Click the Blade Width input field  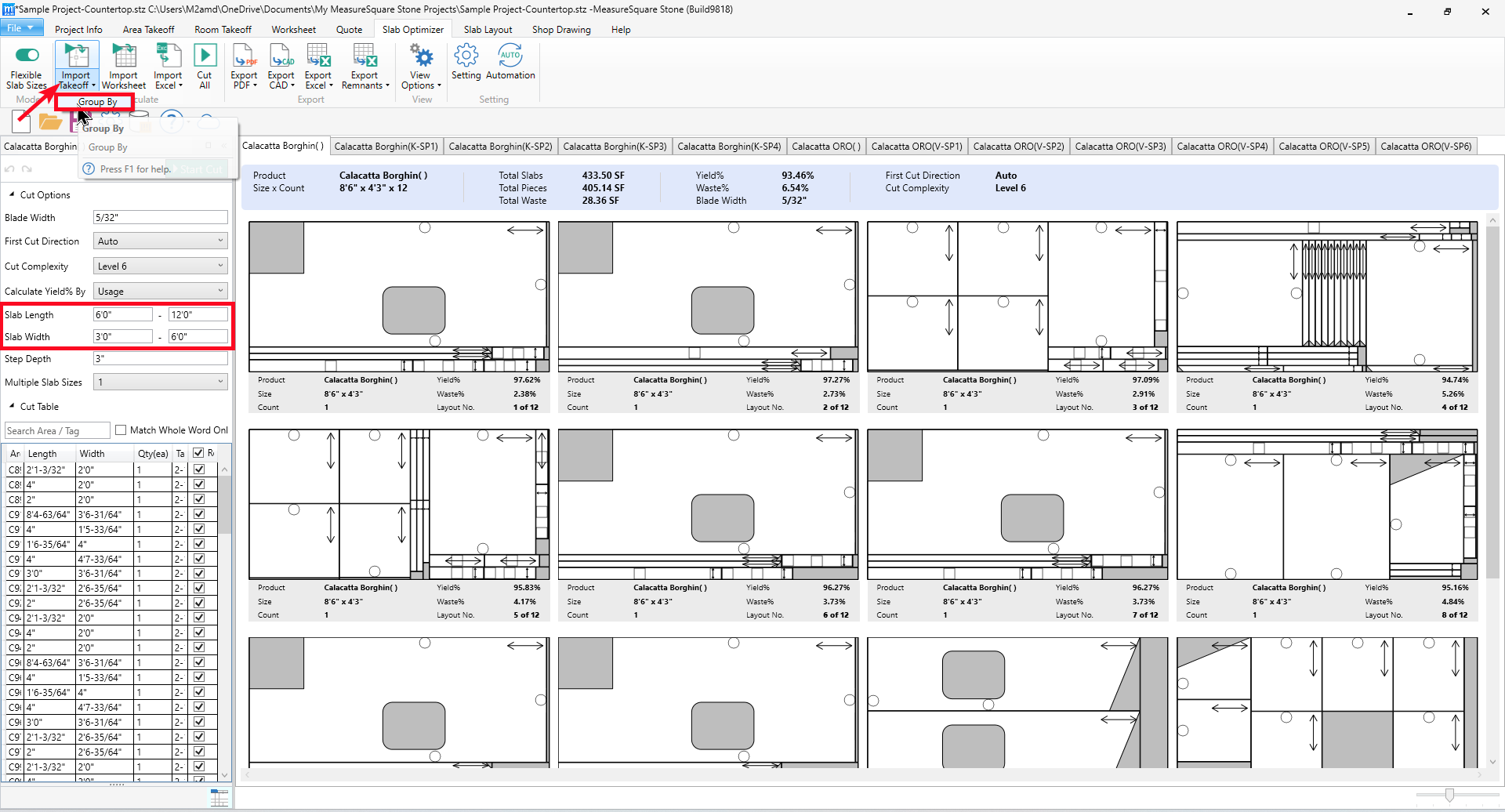coord(160,218)
